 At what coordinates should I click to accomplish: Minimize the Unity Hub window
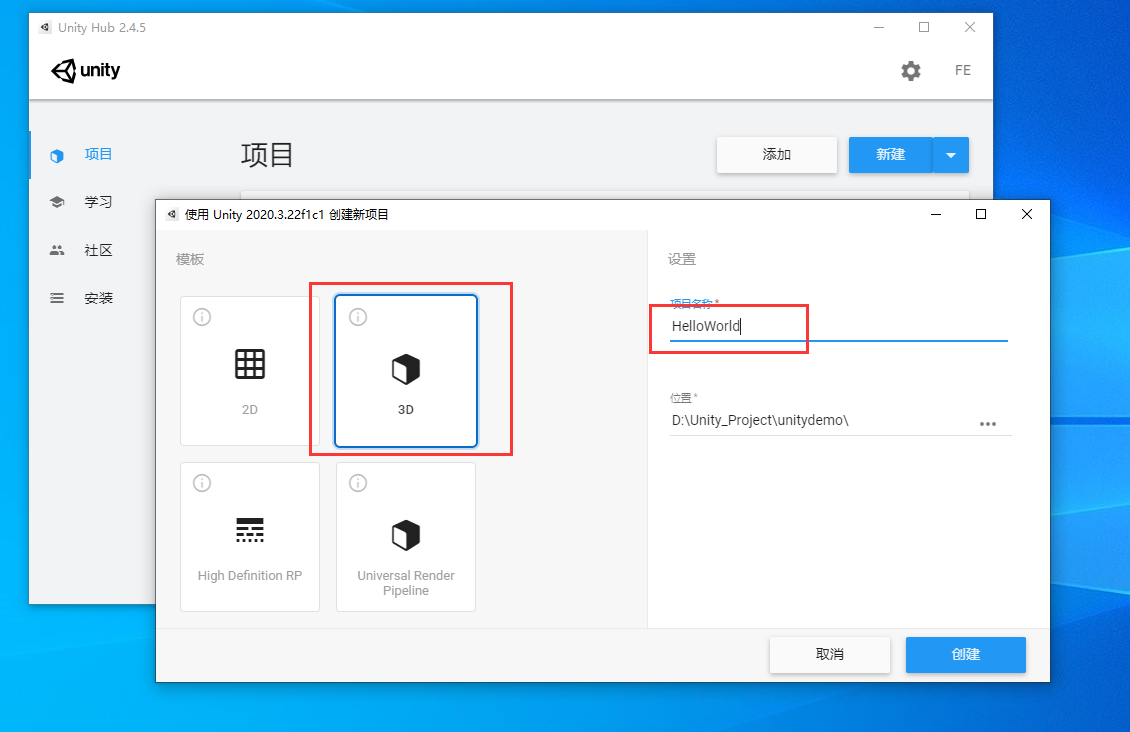(879, 27)
